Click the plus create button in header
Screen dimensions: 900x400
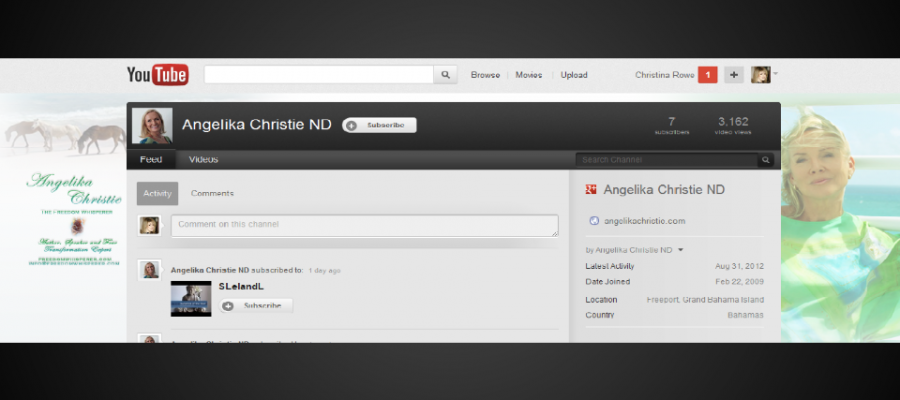pos(734,75)
